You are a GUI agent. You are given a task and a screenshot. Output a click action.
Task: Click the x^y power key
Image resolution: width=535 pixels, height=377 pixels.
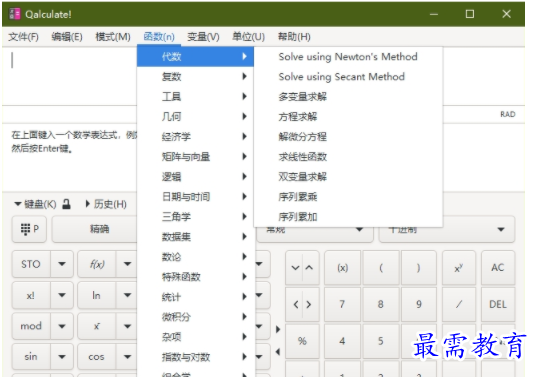pos(459,268)
